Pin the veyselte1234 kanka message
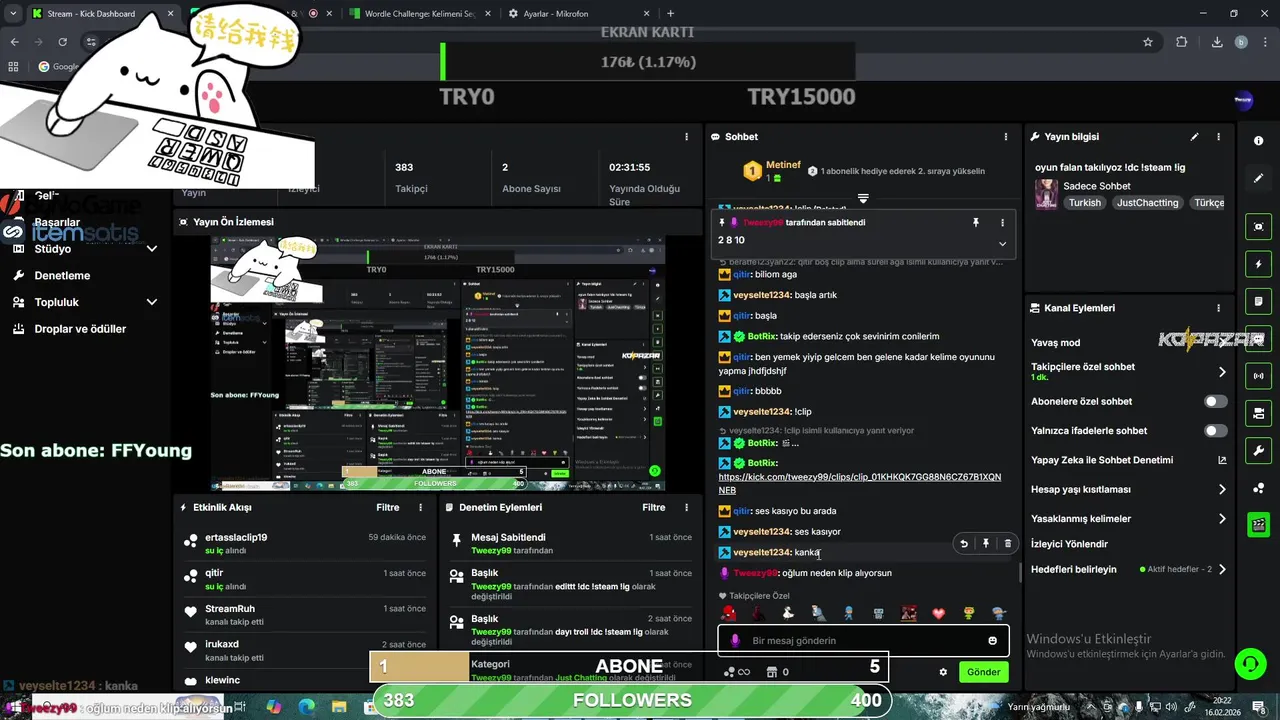1280x720 pixels. coord(986,544)
